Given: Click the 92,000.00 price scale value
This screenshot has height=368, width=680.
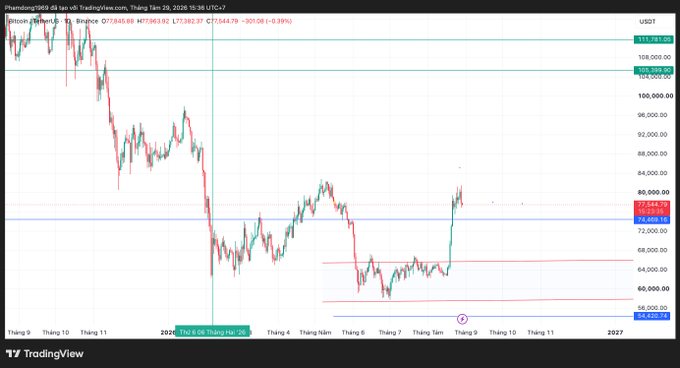Looking at the screenshot, I should coord(652,134).
